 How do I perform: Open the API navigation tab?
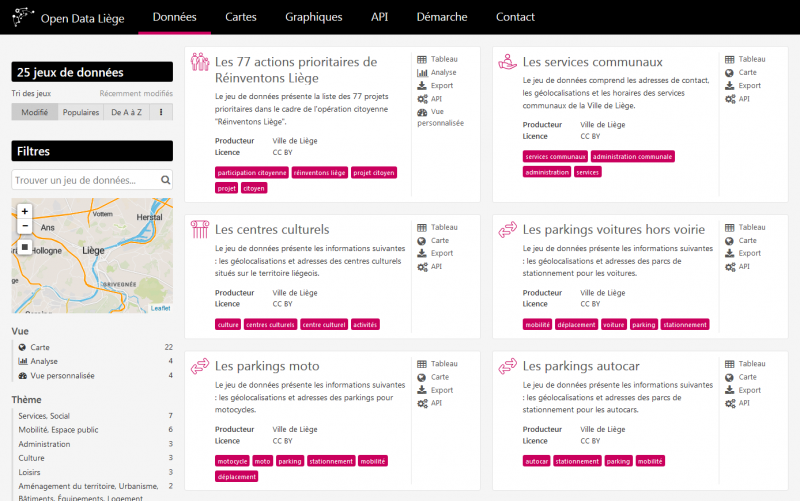click(x=380, y=17)
